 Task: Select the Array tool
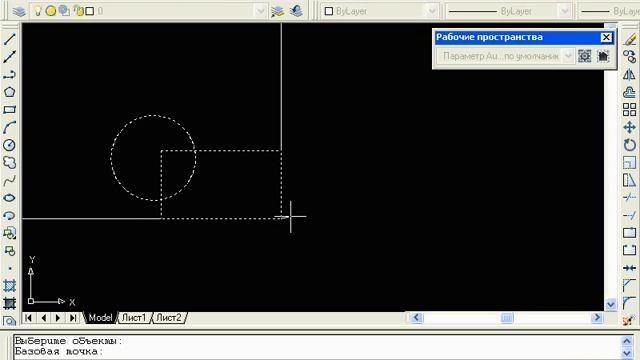[629, 109]
